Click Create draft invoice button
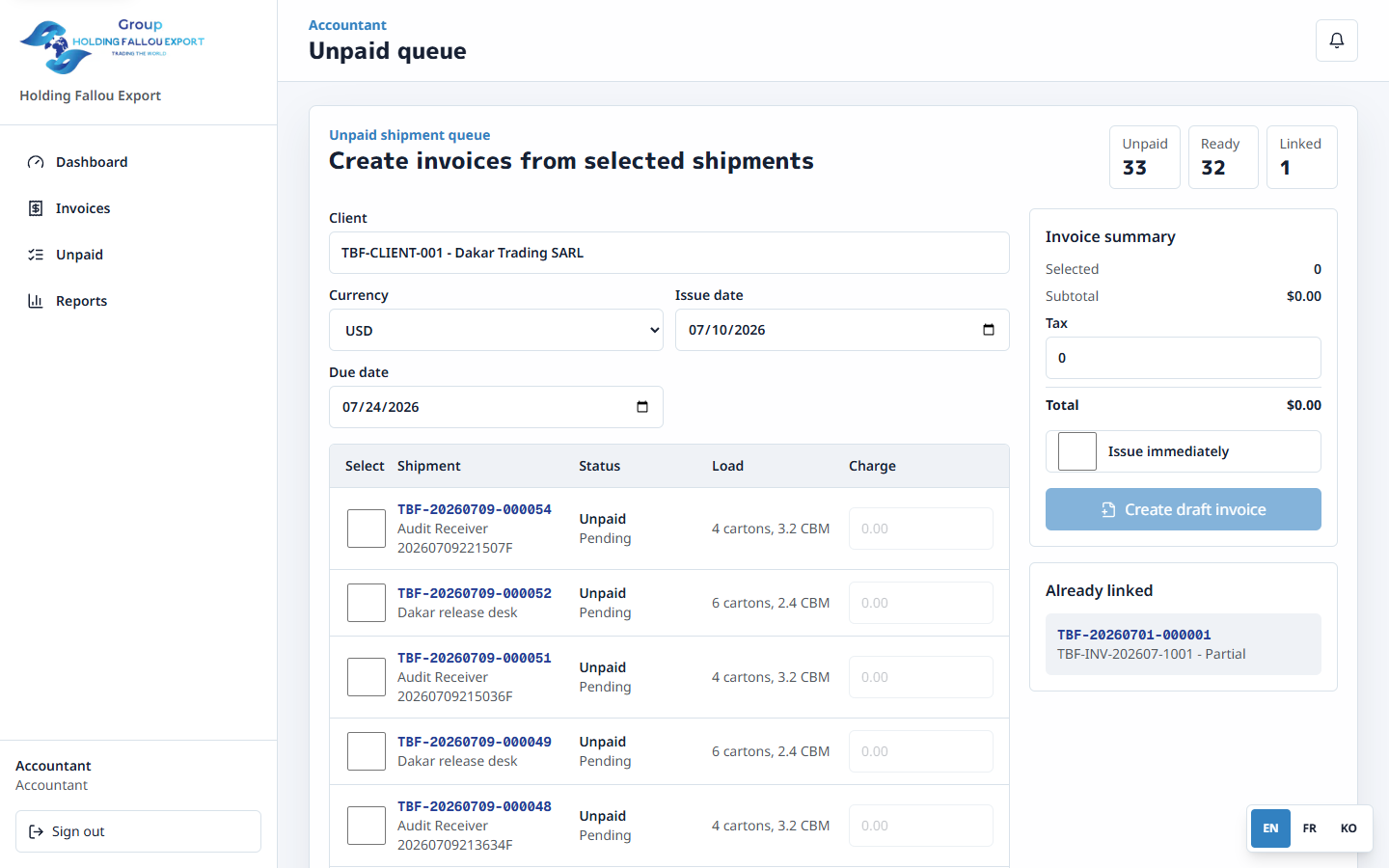The width and height of the screenshot is (1389, 868). point(1184,509)
